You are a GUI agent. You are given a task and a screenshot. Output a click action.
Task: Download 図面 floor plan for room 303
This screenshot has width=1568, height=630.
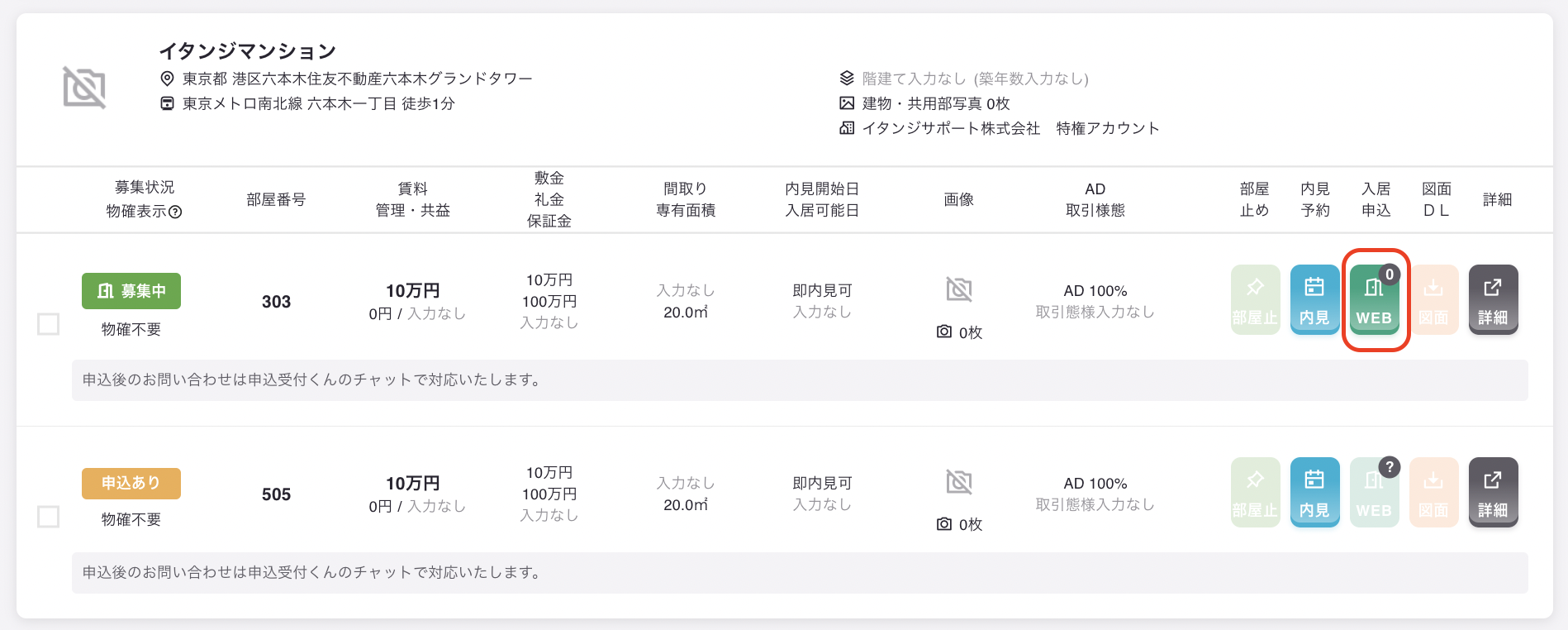tap(1433, 299)
